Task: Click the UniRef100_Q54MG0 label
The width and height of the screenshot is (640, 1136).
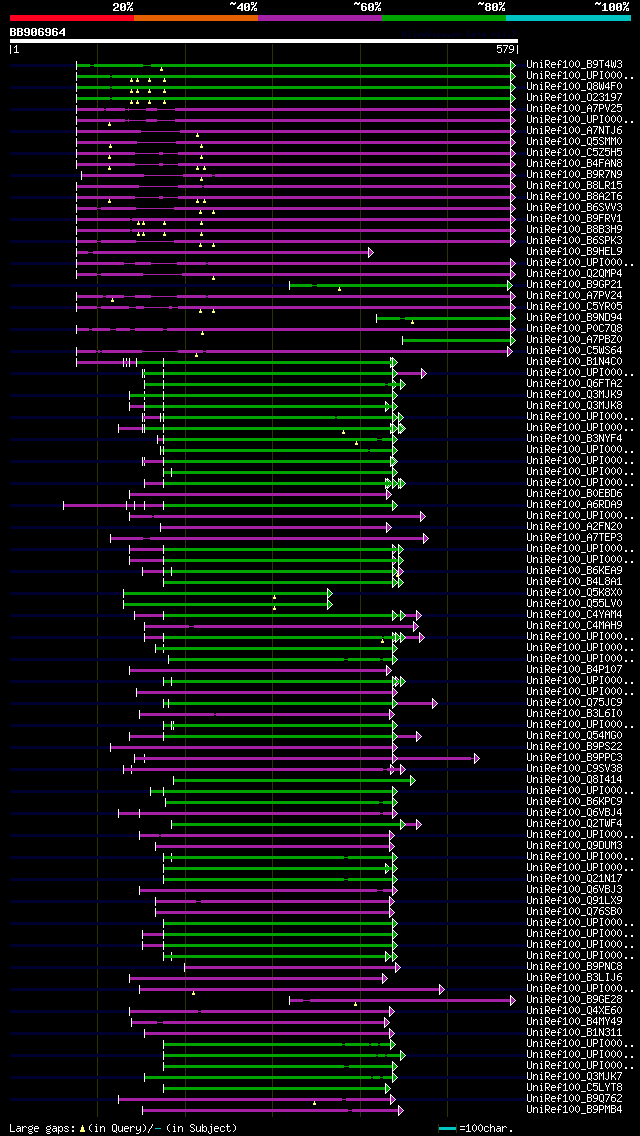Action: 575,736
